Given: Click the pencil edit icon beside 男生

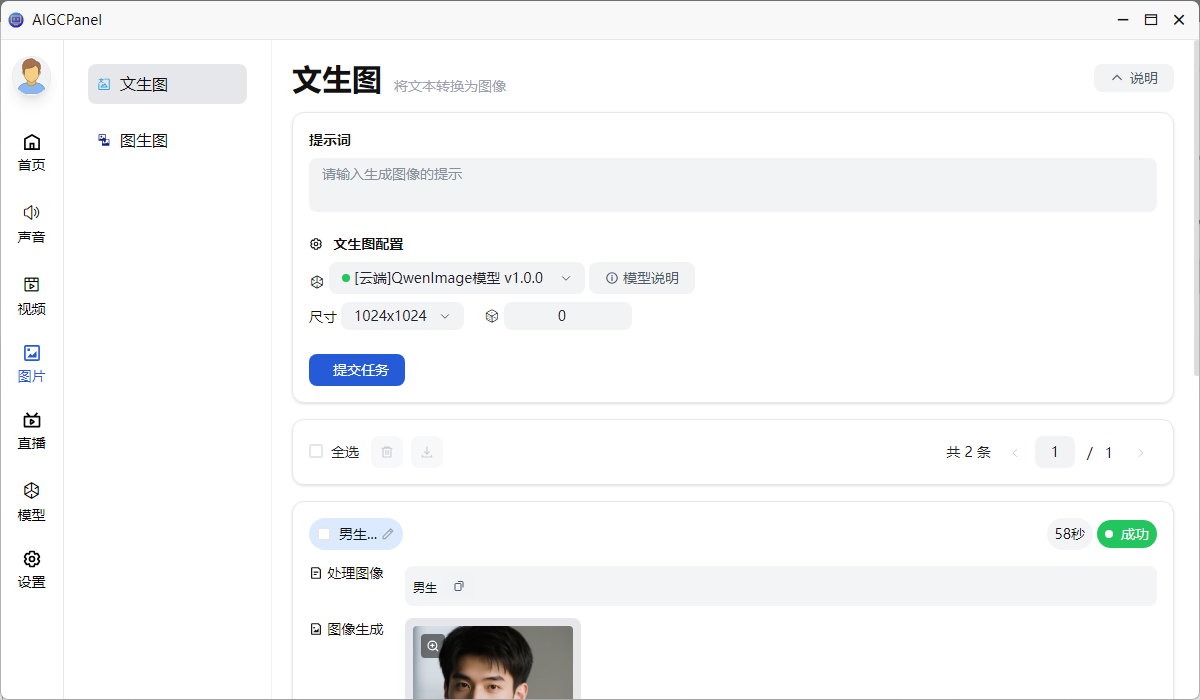Looking at the screenshot, I should click(388, 534).
